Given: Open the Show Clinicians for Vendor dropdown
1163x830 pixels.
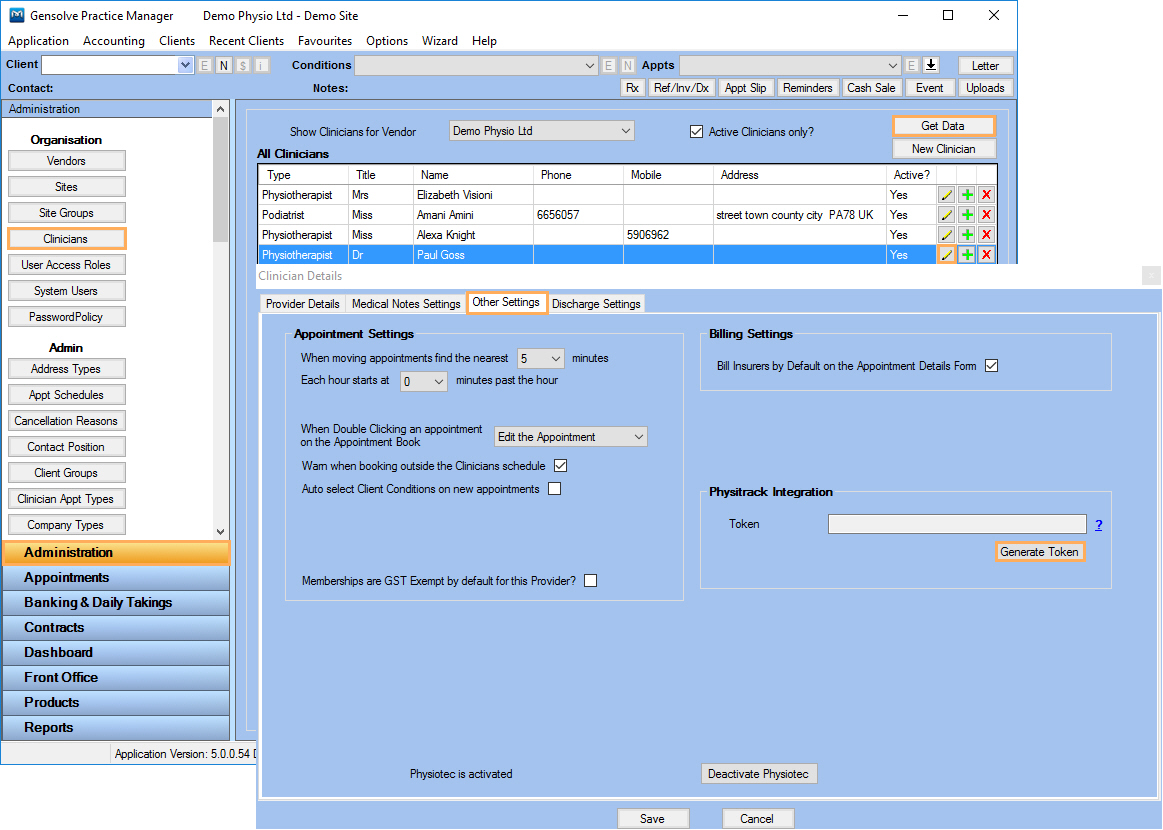Looking at the screenshot, I should [541, 131].
